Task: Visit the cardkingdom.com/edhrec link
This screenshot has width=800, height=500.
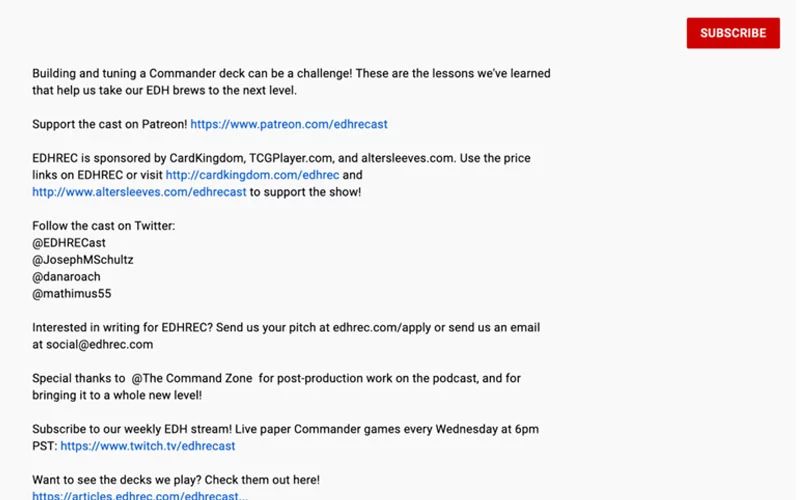Action: (x=252, y=175)
